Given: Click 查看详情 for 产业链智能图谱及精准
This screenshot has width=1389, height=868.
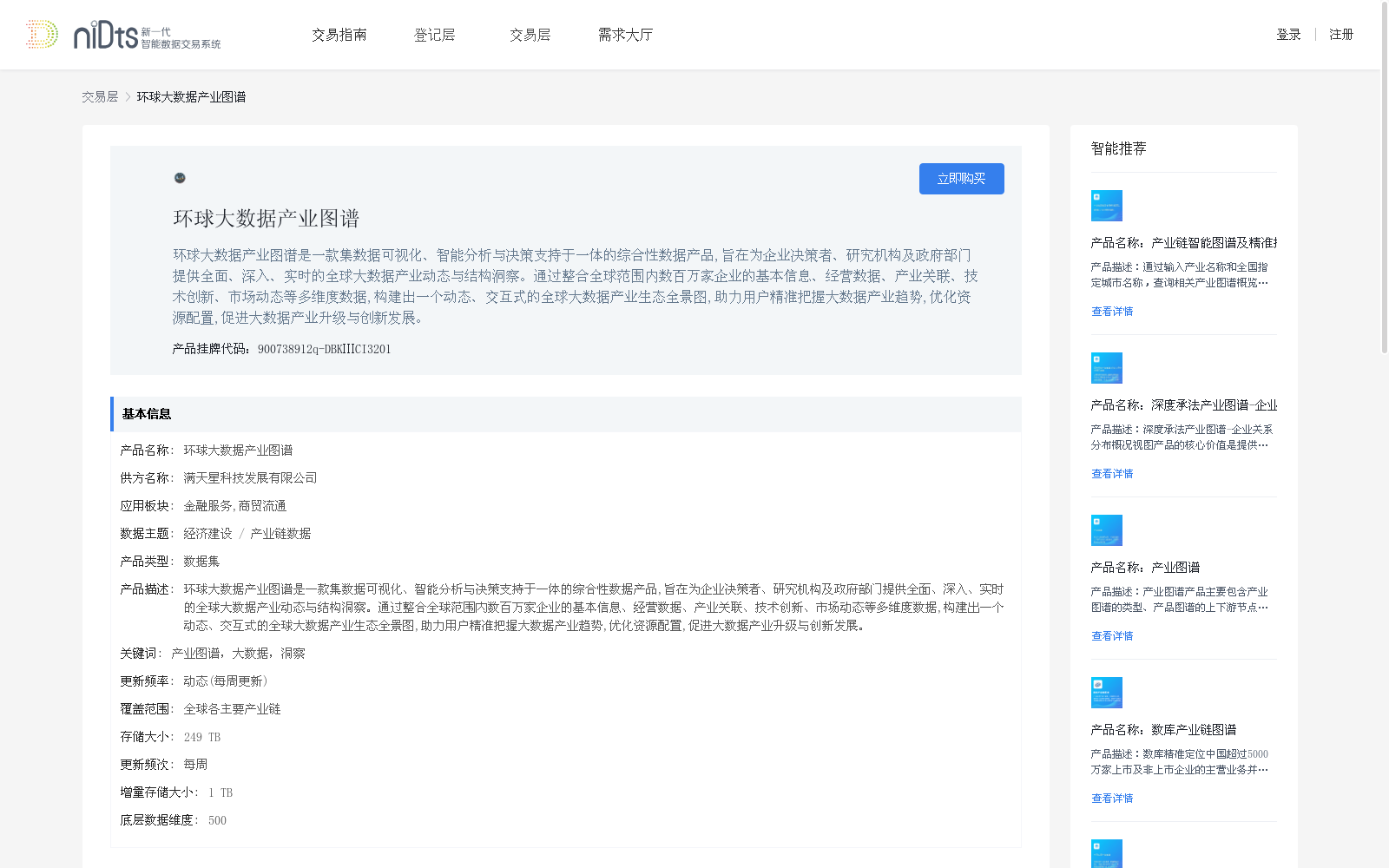Looking at the screenshot, I should [x=1112, y=312].
